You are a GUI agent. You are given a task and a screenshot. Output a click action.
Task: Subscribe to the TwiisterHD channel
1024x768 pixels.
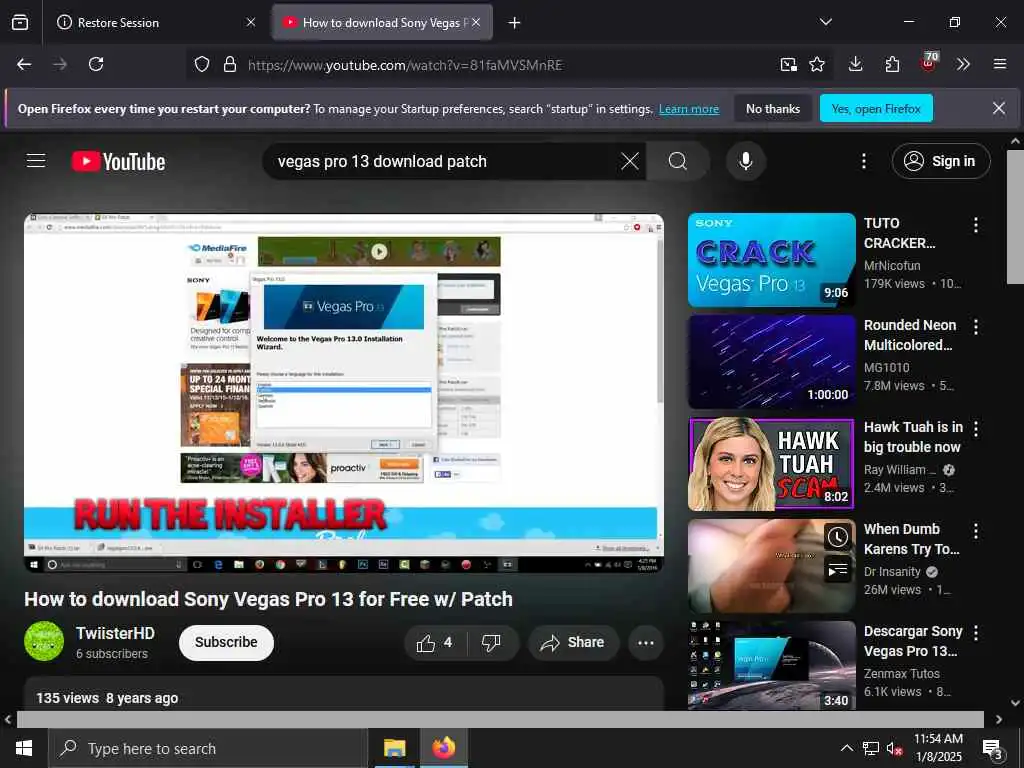[226, 643]
